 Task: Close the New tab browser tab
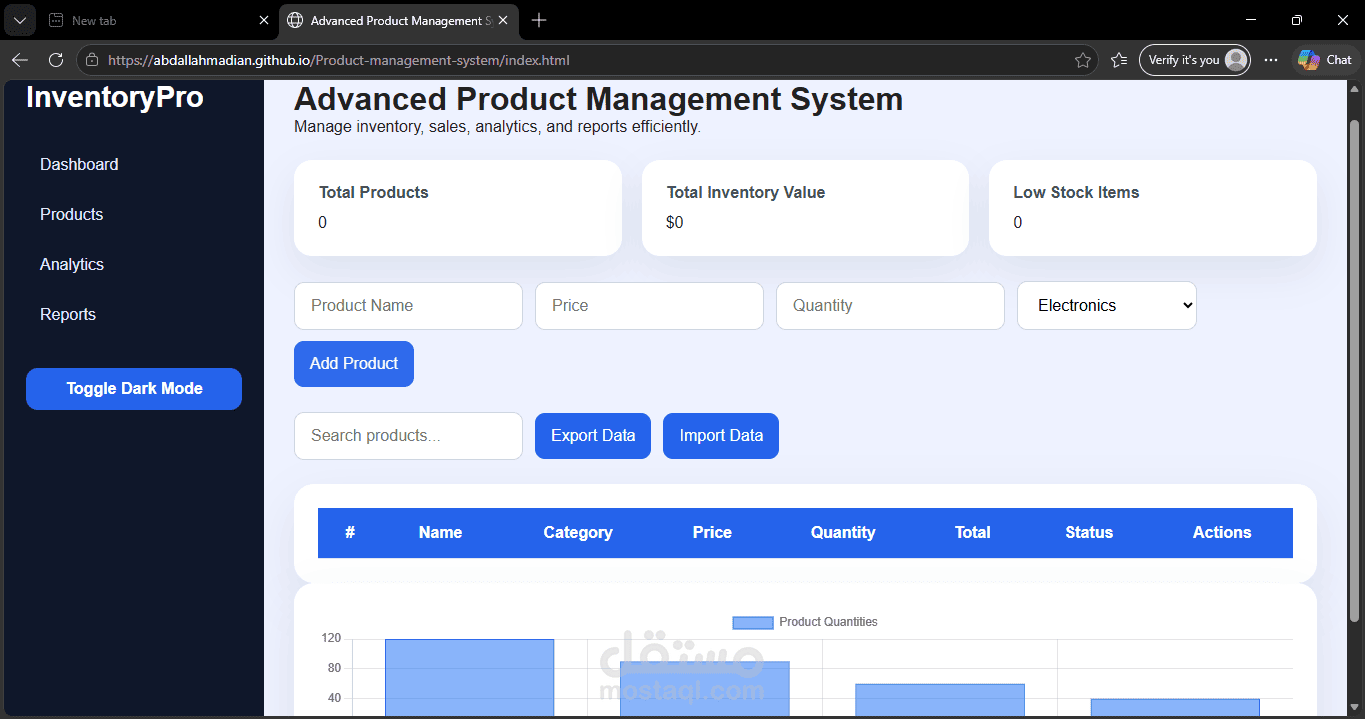pyautogui.click(x=264, y=20)
